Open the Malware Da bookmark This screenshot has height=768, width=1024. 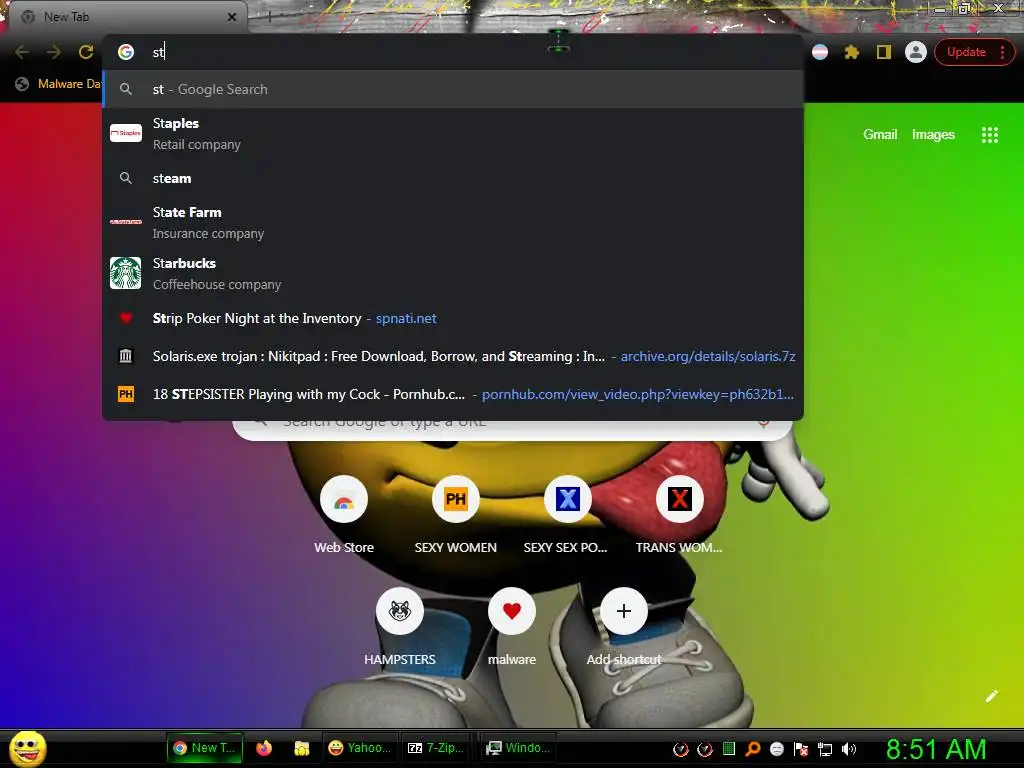point(59,84)
